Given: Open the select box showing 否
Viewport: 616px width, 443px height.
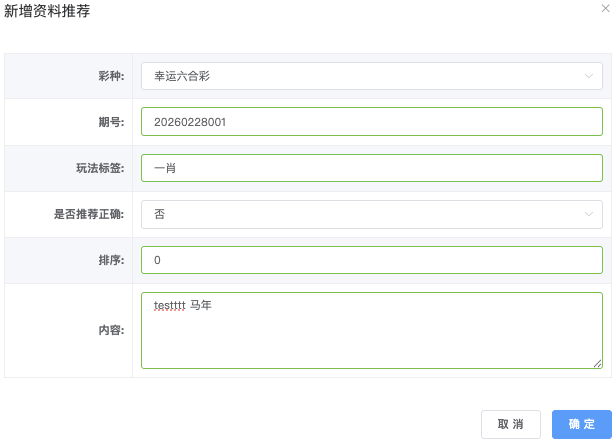Looking at the screenshot, I should pos(360,213).
